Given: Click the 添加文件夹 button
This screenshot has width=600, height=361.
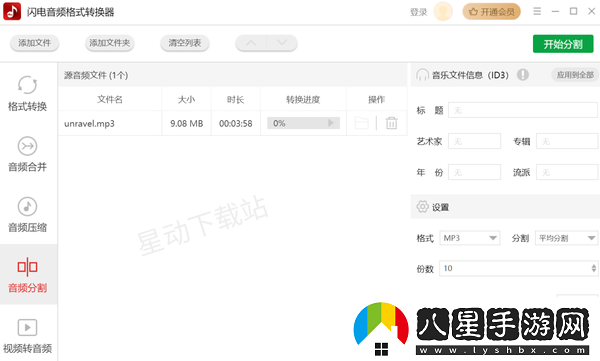Looking at the screenshot, I should pos(110,43).
